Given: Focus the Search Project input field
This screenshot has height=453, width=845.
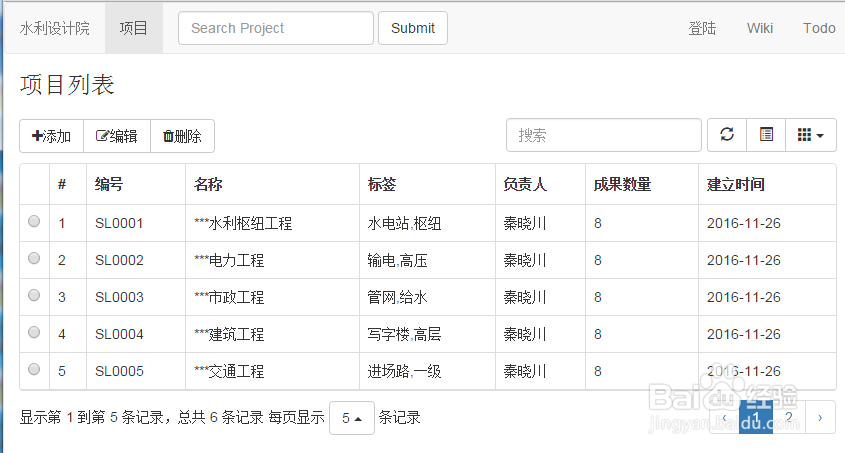Looking at the screenshot, I should coord(276,28).
